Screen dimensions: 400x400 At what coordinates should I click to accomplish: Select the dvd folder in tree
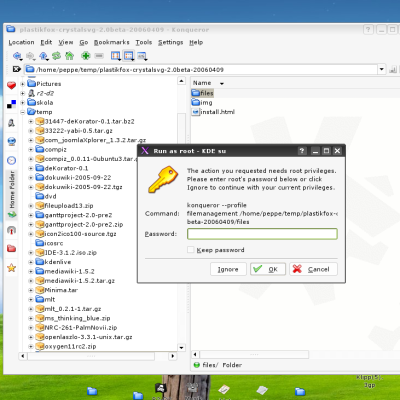pyautogui.click(x=46, y=196)
